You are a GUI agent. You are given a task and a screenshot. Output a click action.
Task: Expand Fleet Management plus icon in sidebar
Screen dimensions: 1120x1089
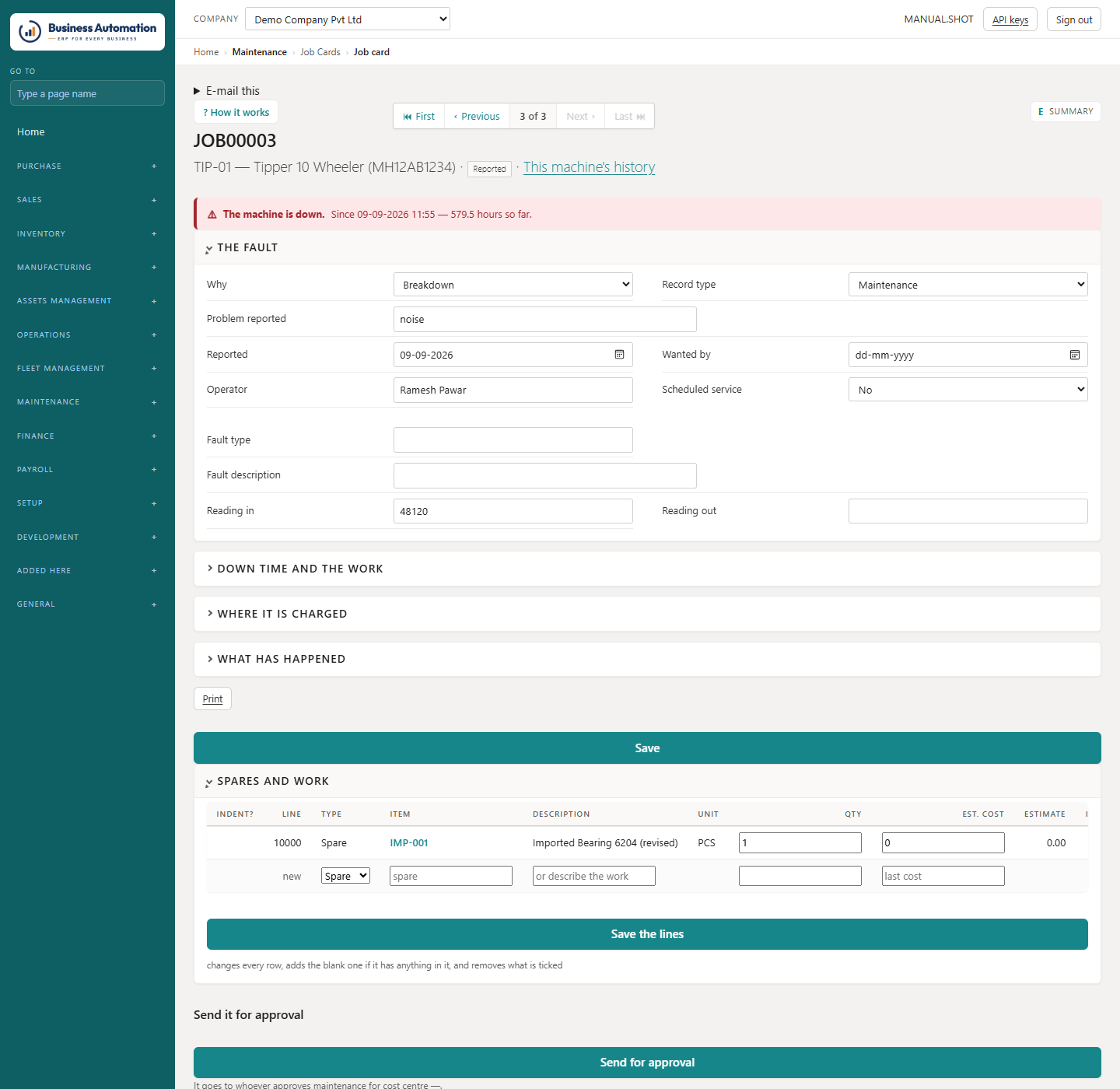tap(154, 369)
